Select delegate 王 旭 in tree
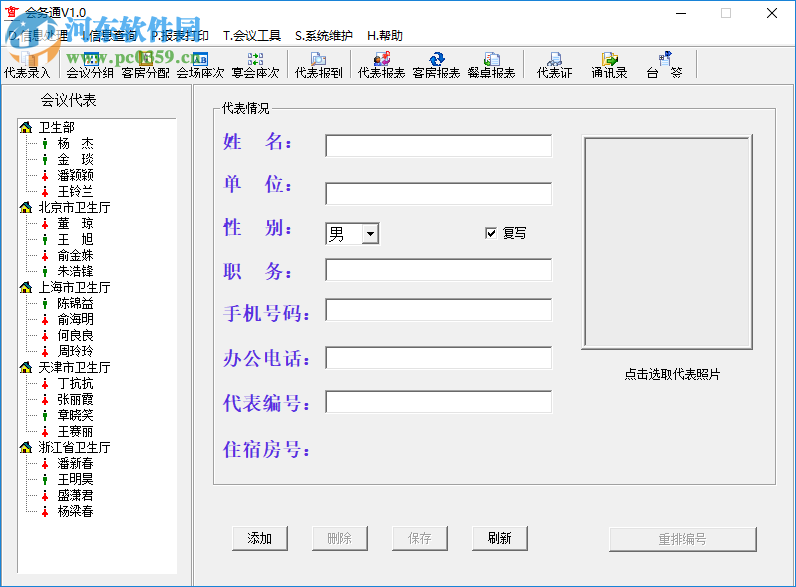The width and height of the screenshot is (796, 587). 75,239
